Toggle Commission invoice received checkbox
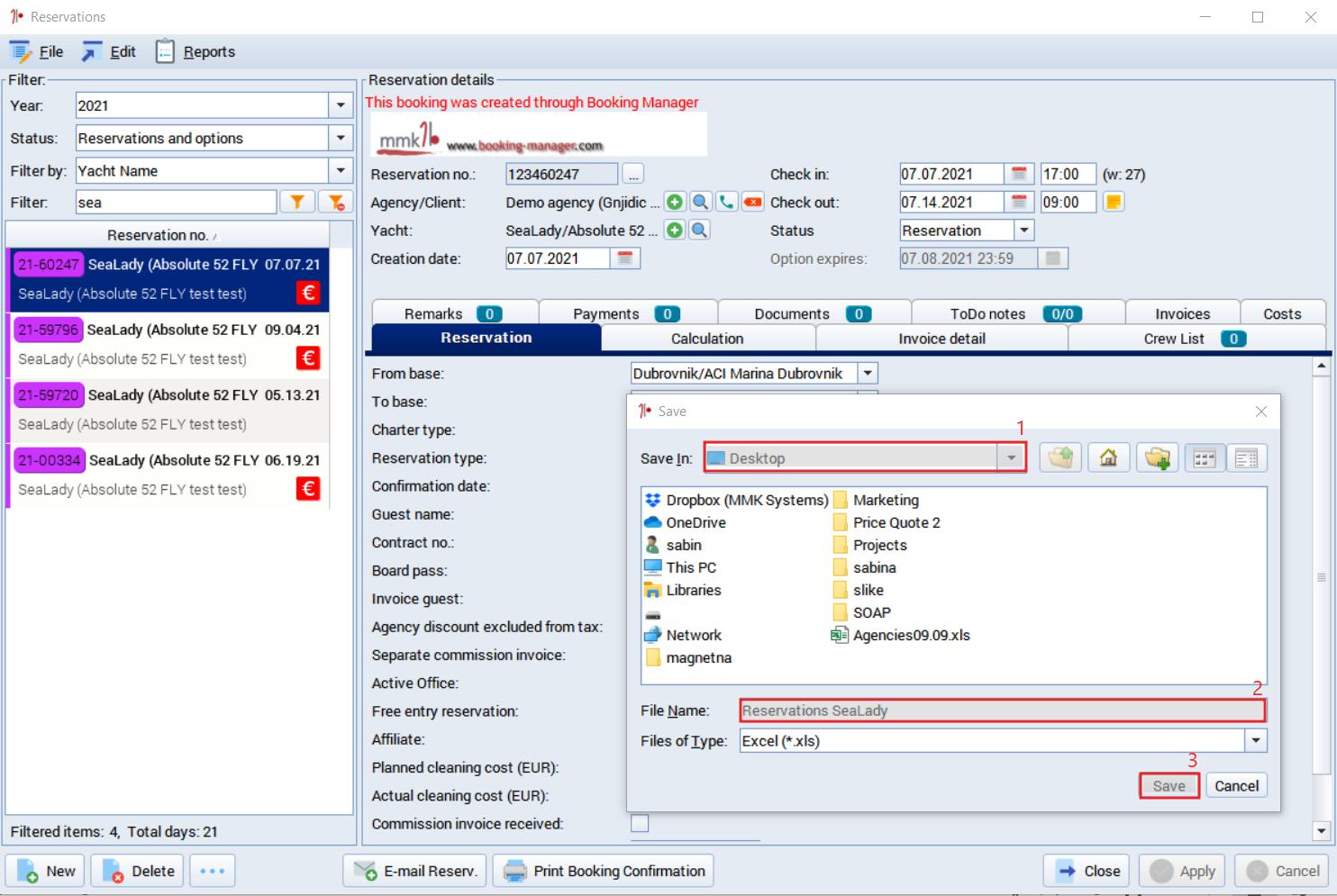Screen dimensions: 1337x896 [x=640, y=823]
